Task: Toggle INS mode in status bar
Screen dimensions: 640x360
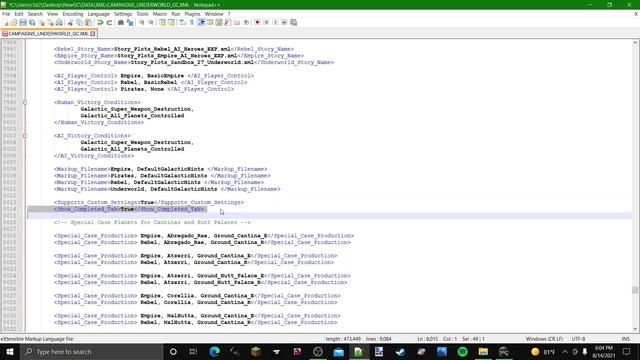Action: [x=625, y=339]
